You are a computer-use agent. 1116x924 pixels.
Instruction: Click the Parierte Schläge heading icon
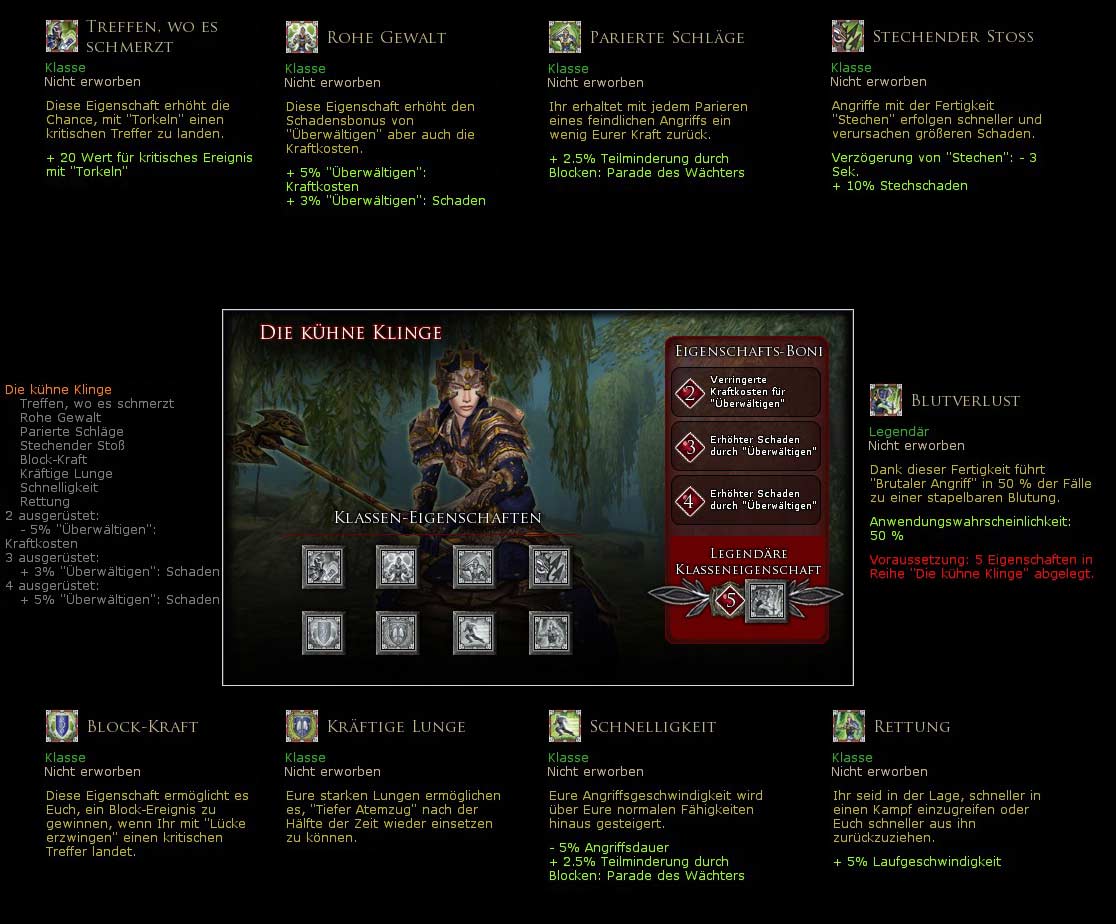565,37
